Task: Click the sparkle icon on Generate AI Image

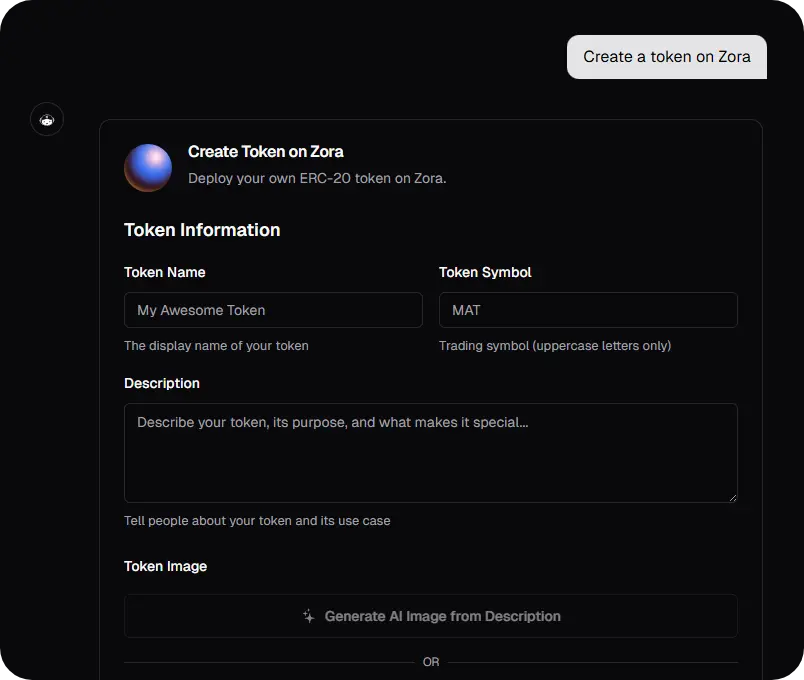Action: click(x=308, y=616)
